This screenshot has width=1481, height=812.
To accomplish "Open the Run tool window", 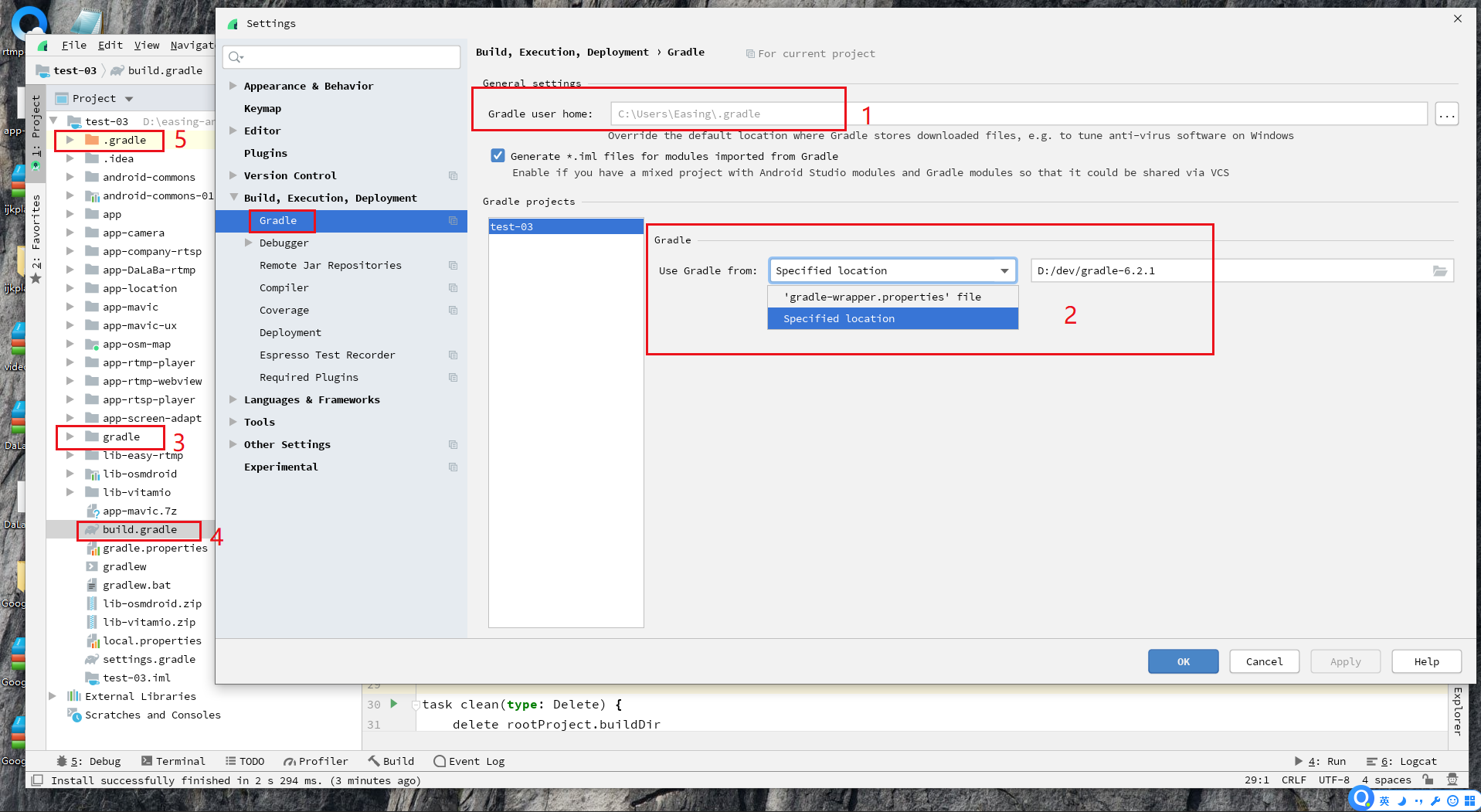I will (x=1320, y=761).
